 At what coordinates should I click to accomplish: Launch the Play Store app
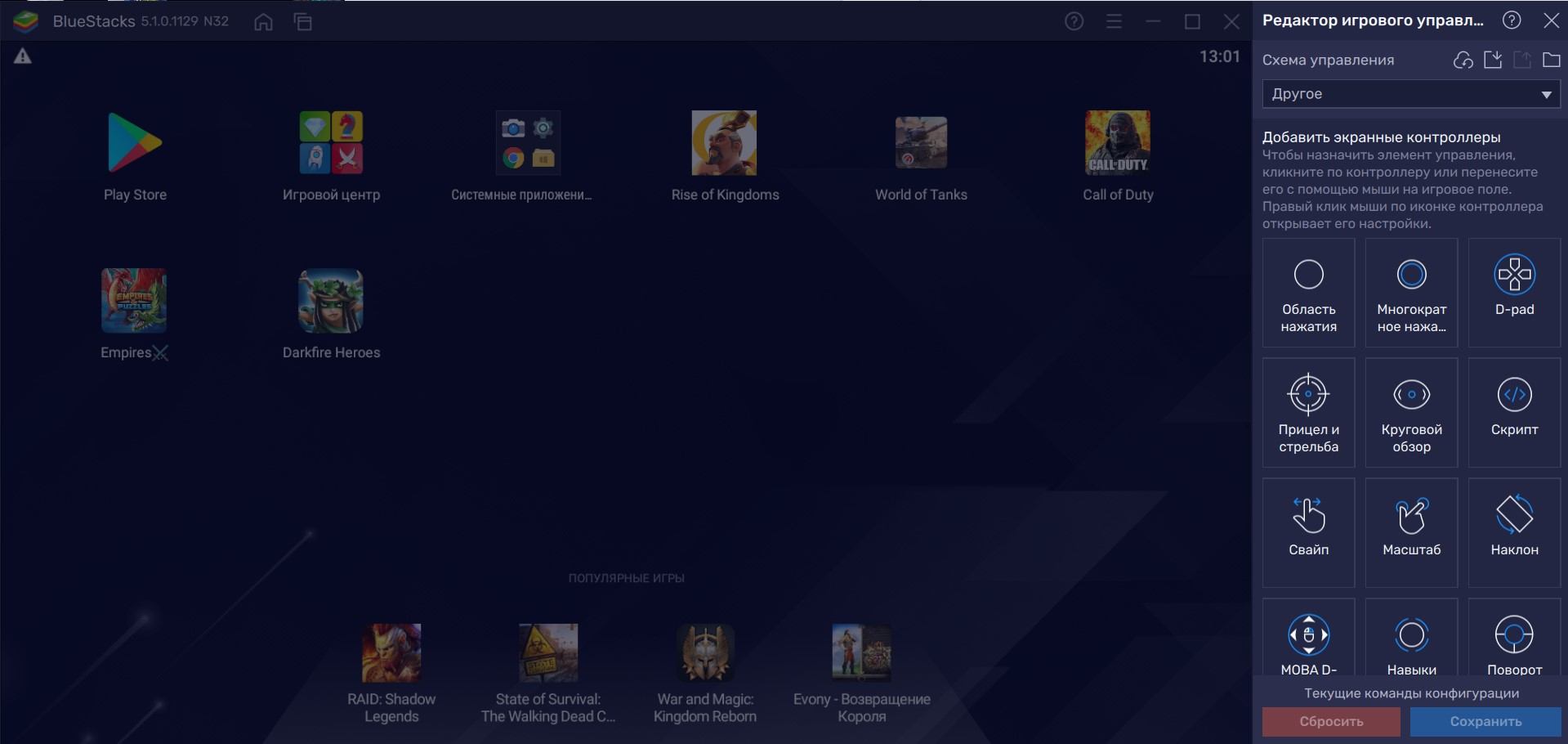click(135, 156)
